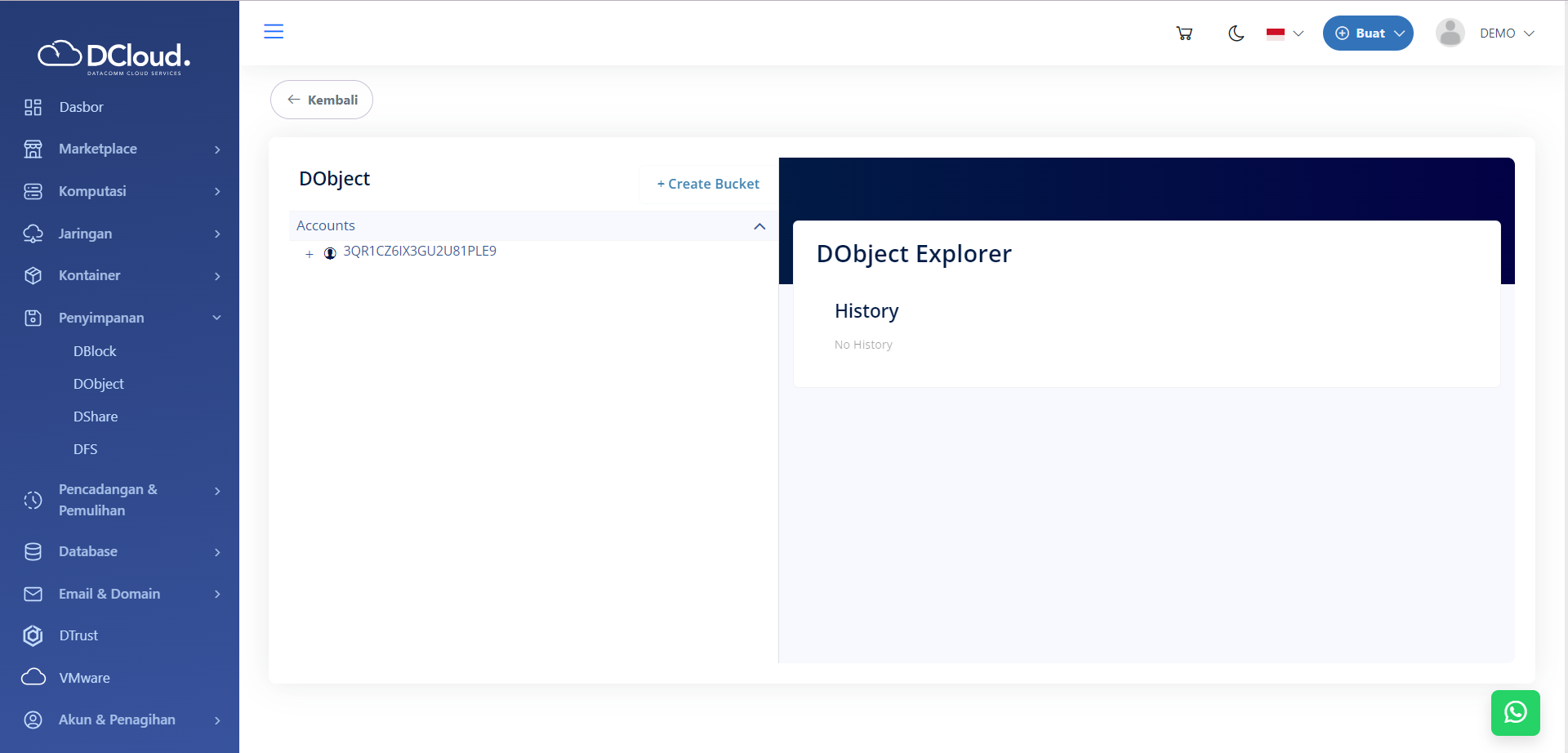Go to Dasbor in sidebar
Image resolution: width=1568 pixels, height=753 pixels.
[x=81, y=107]
